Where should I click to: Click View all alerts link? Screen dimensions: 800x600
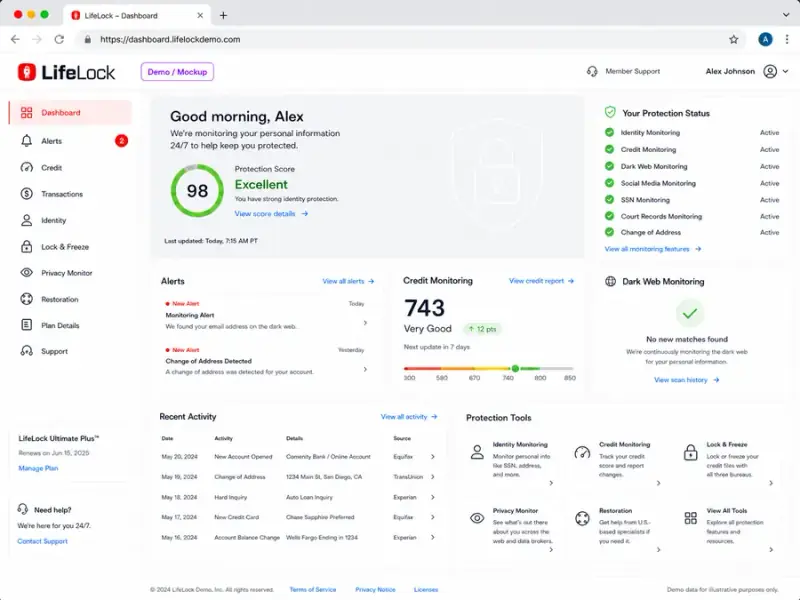348,281
